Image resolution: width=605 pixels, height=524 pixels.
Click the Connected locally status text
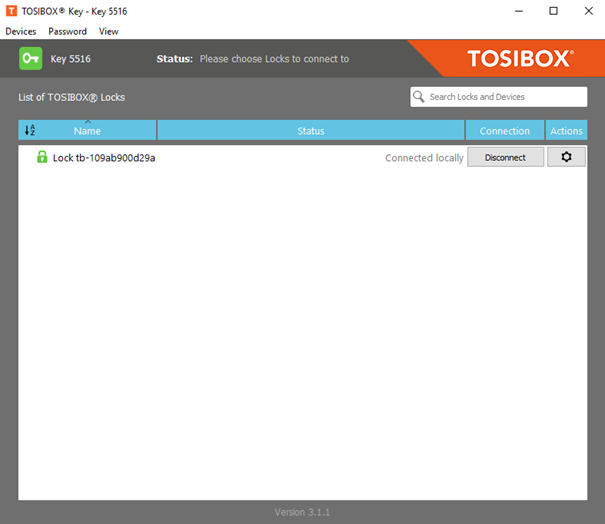click(x=424, y=158)
